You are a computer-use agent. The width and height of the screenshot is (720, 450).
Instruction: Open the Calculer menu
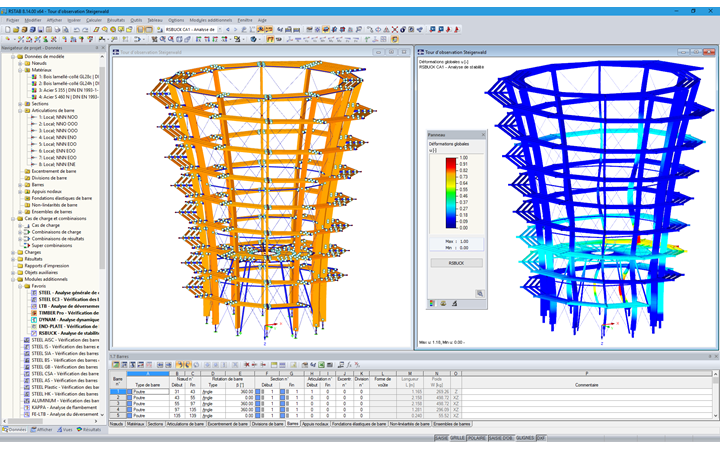click(94, 20)
